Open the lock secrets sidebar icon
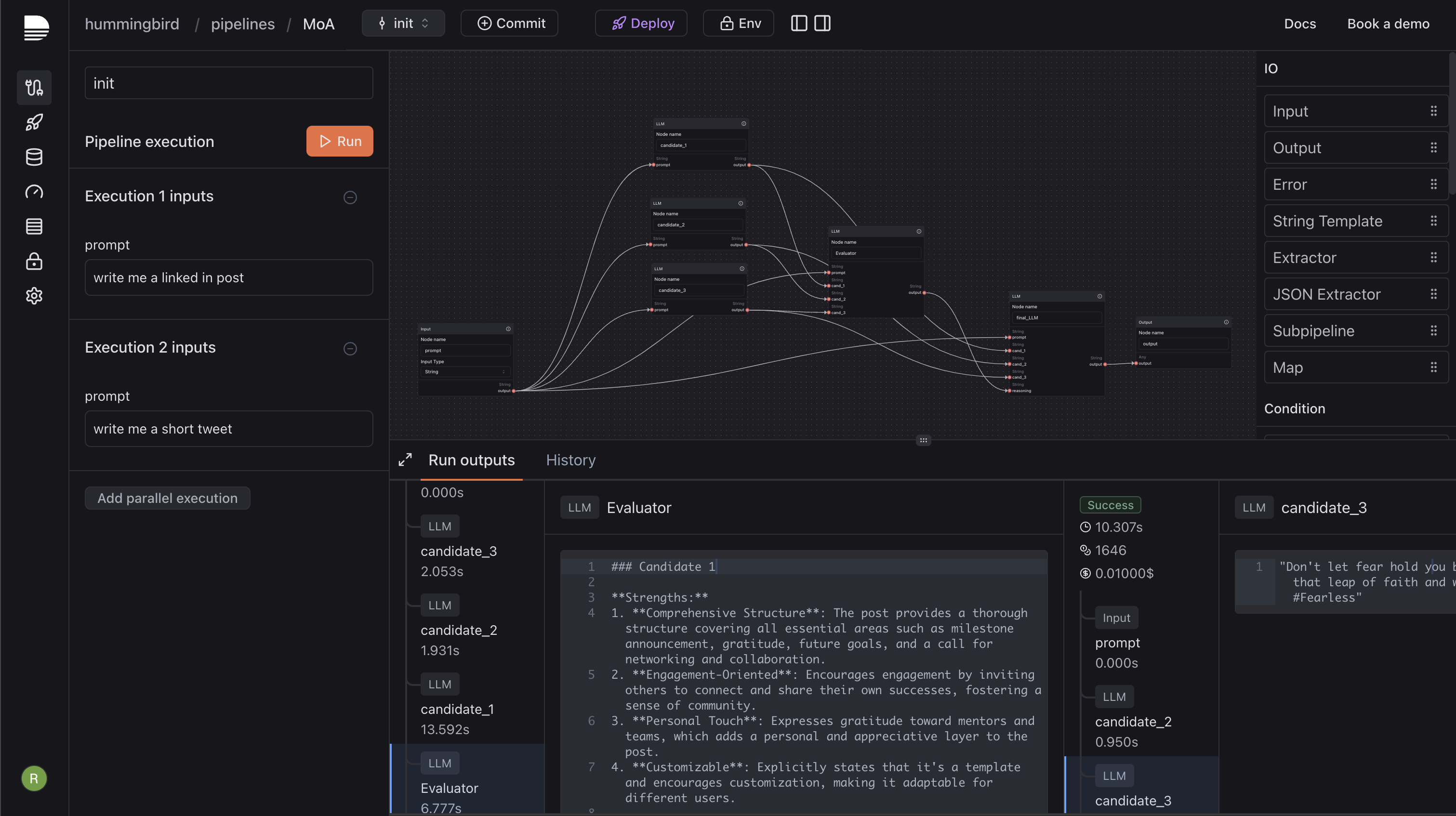Screen dimensions: 1456x816 (x=34, y=261)
